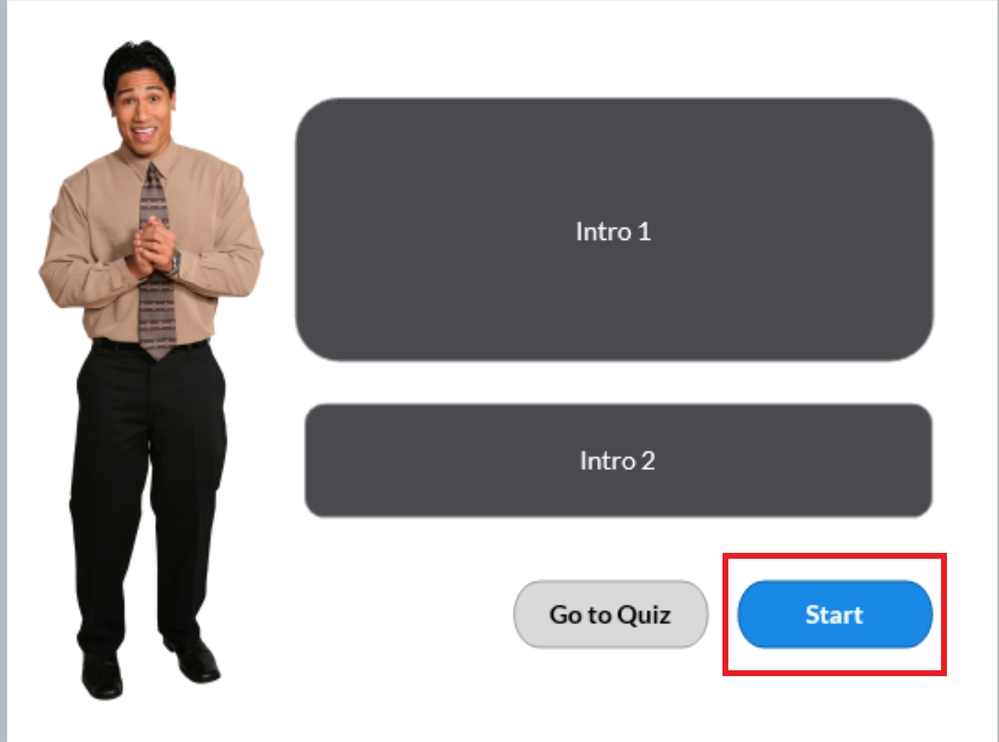The height and width of the screenshot is (742, 999).
Task: Select the Intro 2 dark panel
Action: 618,460
